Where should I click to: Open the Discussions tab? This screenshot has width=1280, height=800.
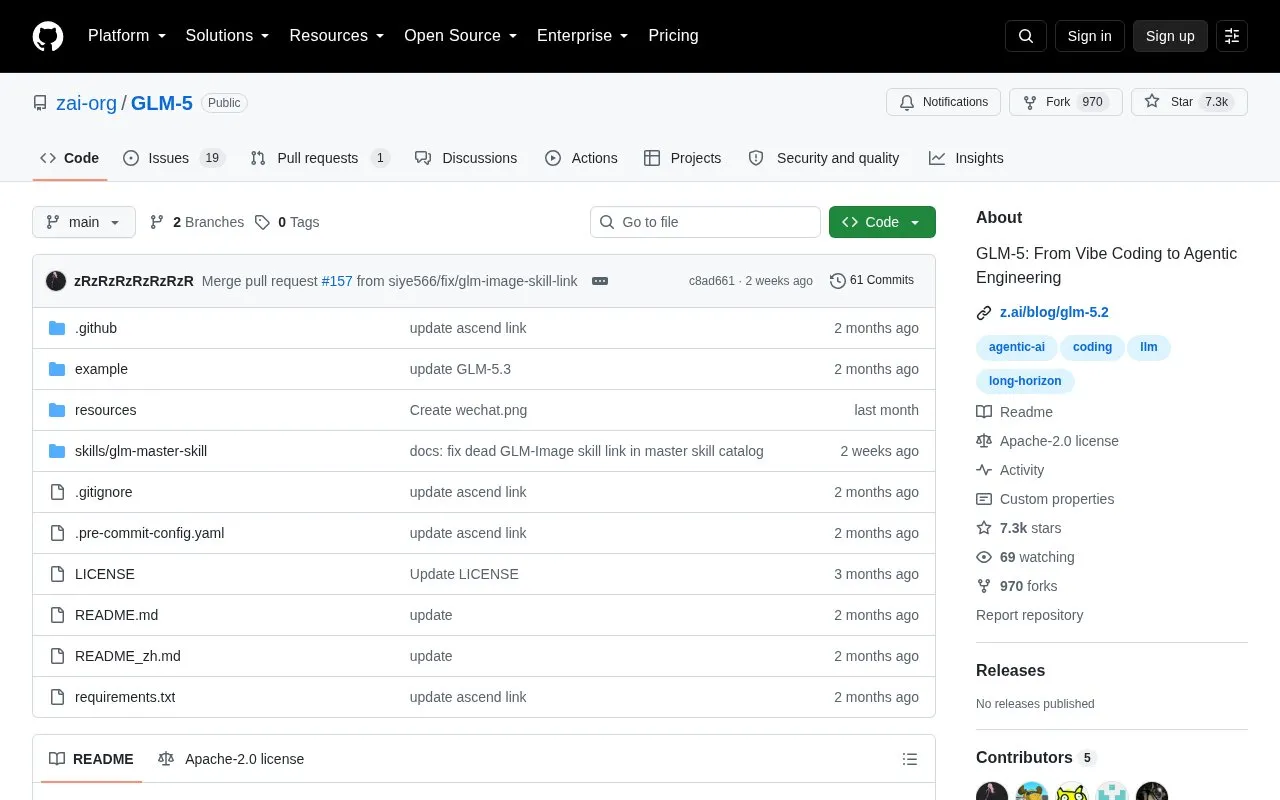coord(466,158)
